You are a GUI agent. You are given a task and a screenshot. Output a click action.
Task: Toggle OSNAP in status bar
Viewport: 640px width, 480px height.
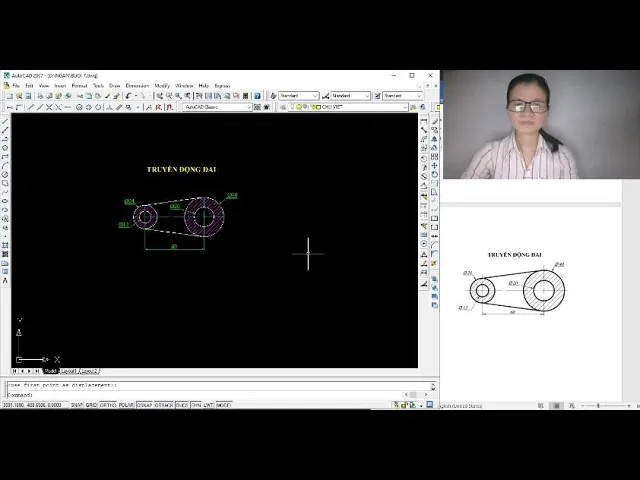point(143,405)
